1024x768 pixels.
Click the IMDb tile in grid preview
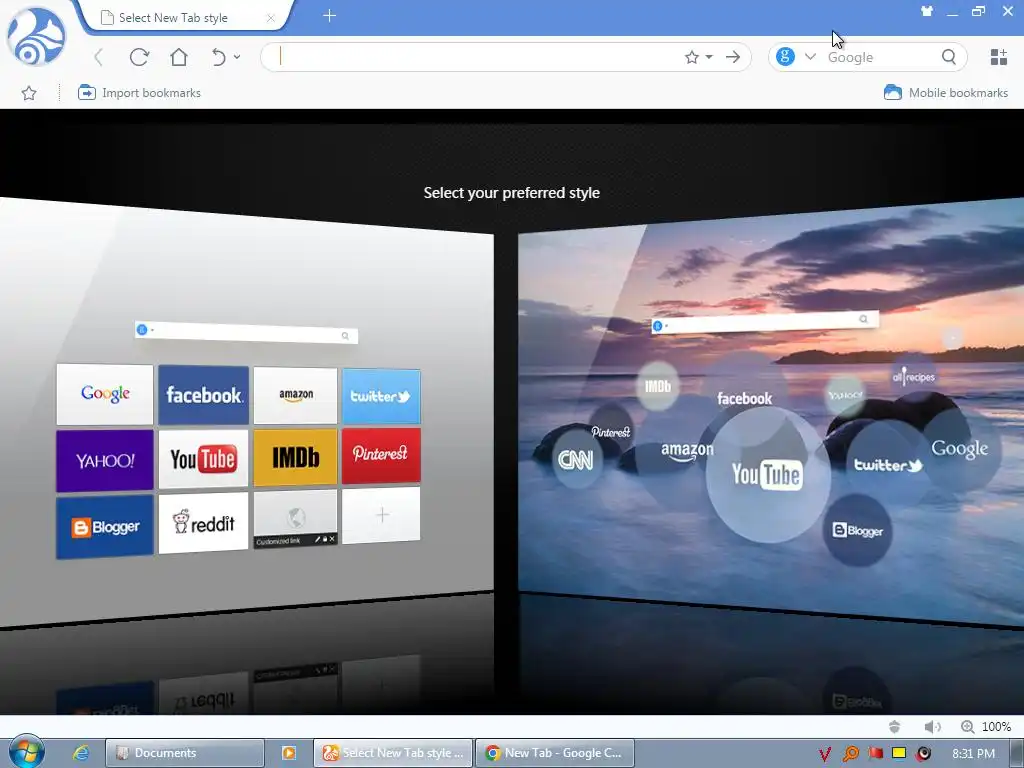295,457
